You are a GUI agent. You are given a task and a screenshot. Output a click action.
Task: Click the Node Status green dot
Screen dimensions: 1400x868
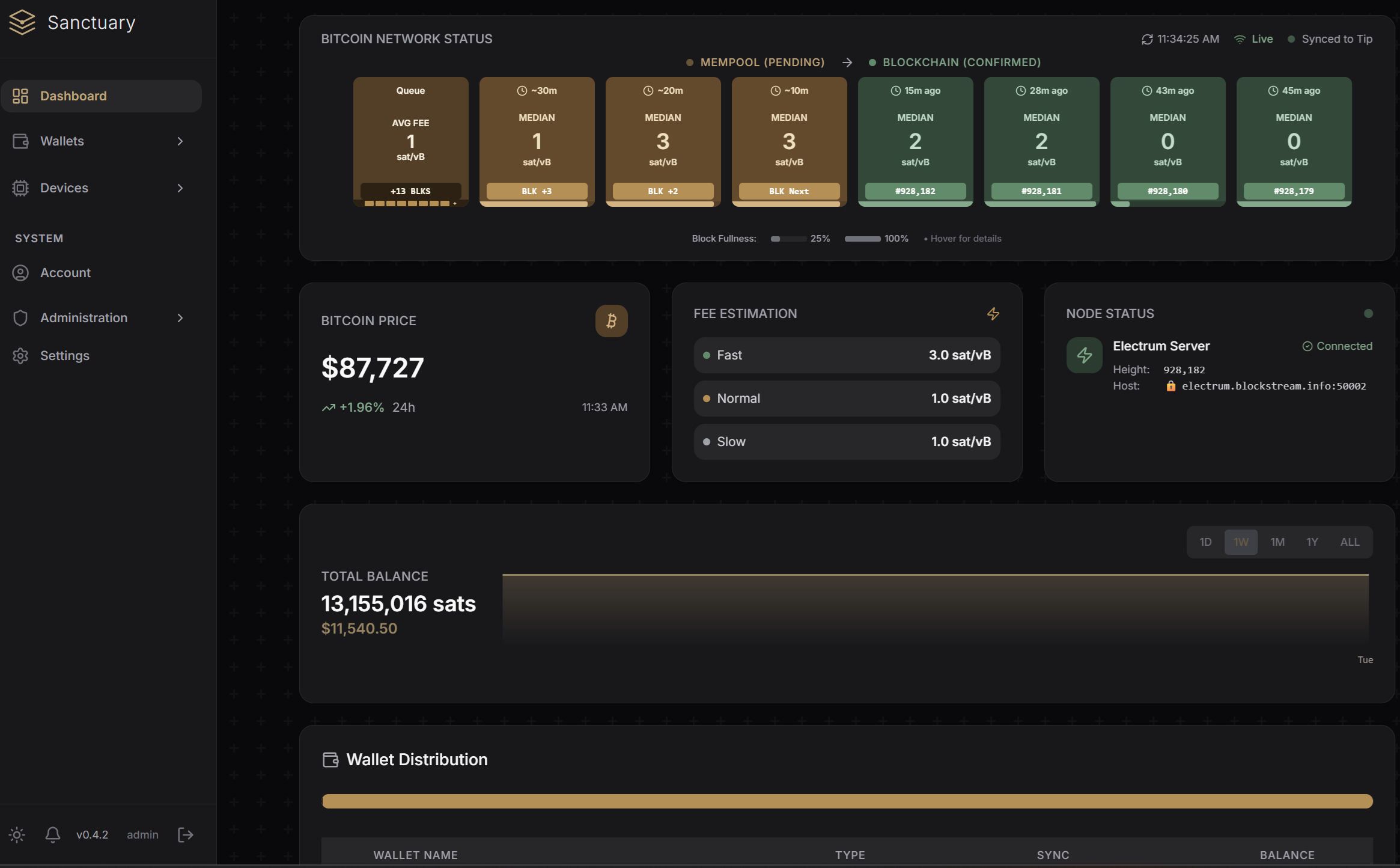click(1368, 314)
